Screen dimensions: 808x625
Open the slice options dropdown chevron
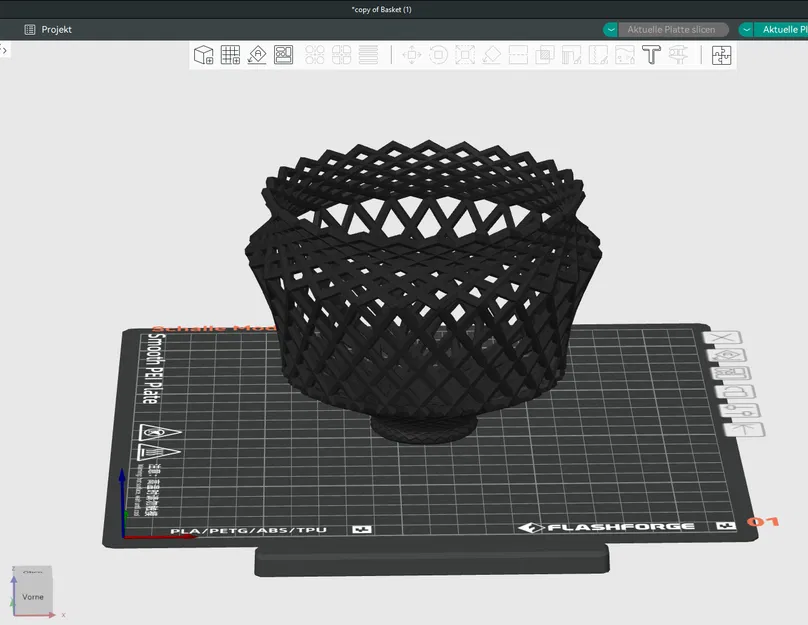click(x=610, y=29)
